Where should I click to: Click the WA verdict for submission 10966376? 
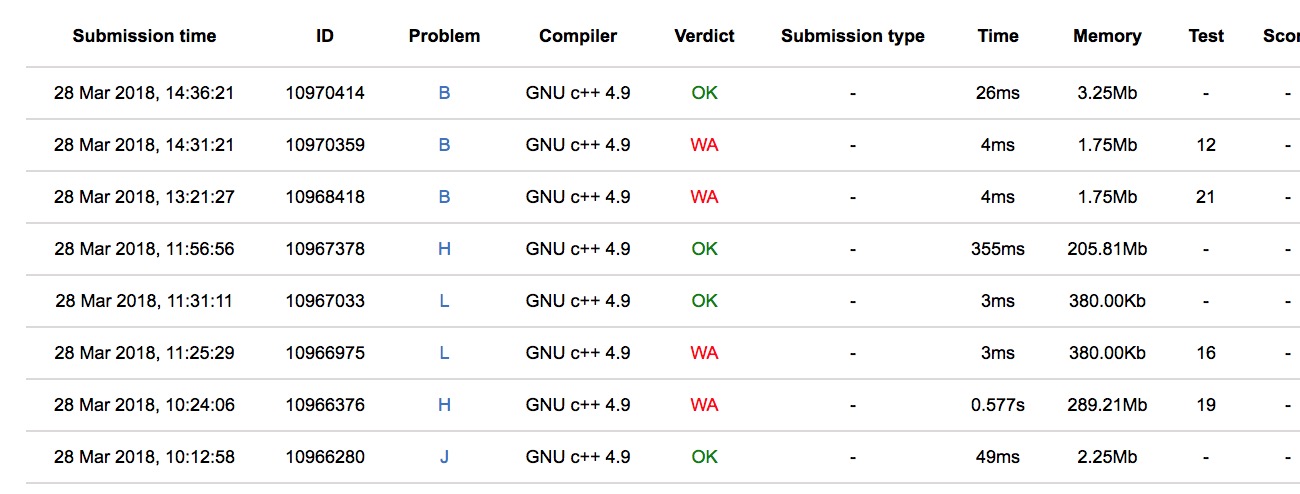(704, 405)
